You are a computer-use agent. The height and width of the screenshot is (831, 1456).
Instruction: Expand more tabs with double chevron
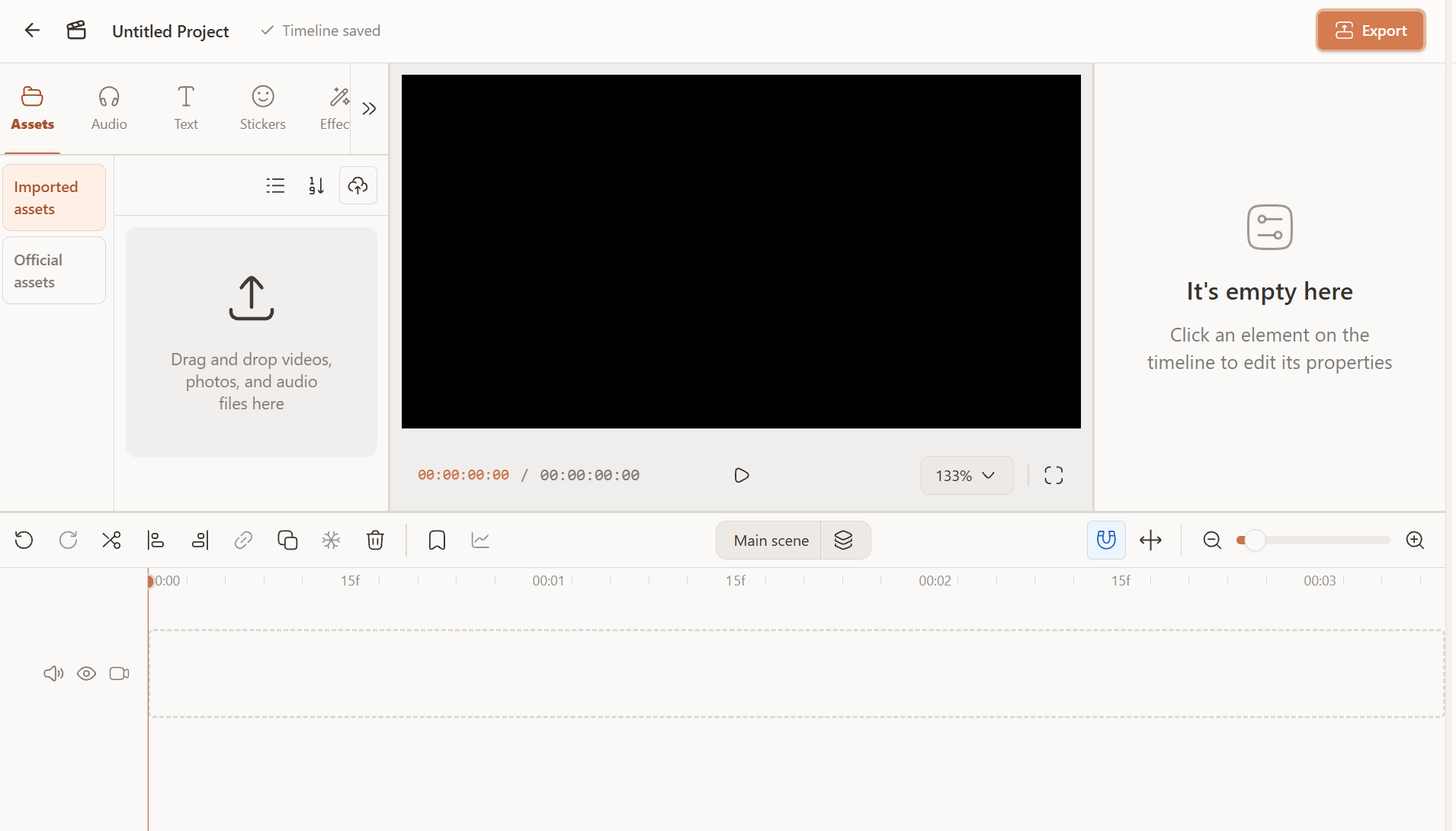(x=370, y=108)
